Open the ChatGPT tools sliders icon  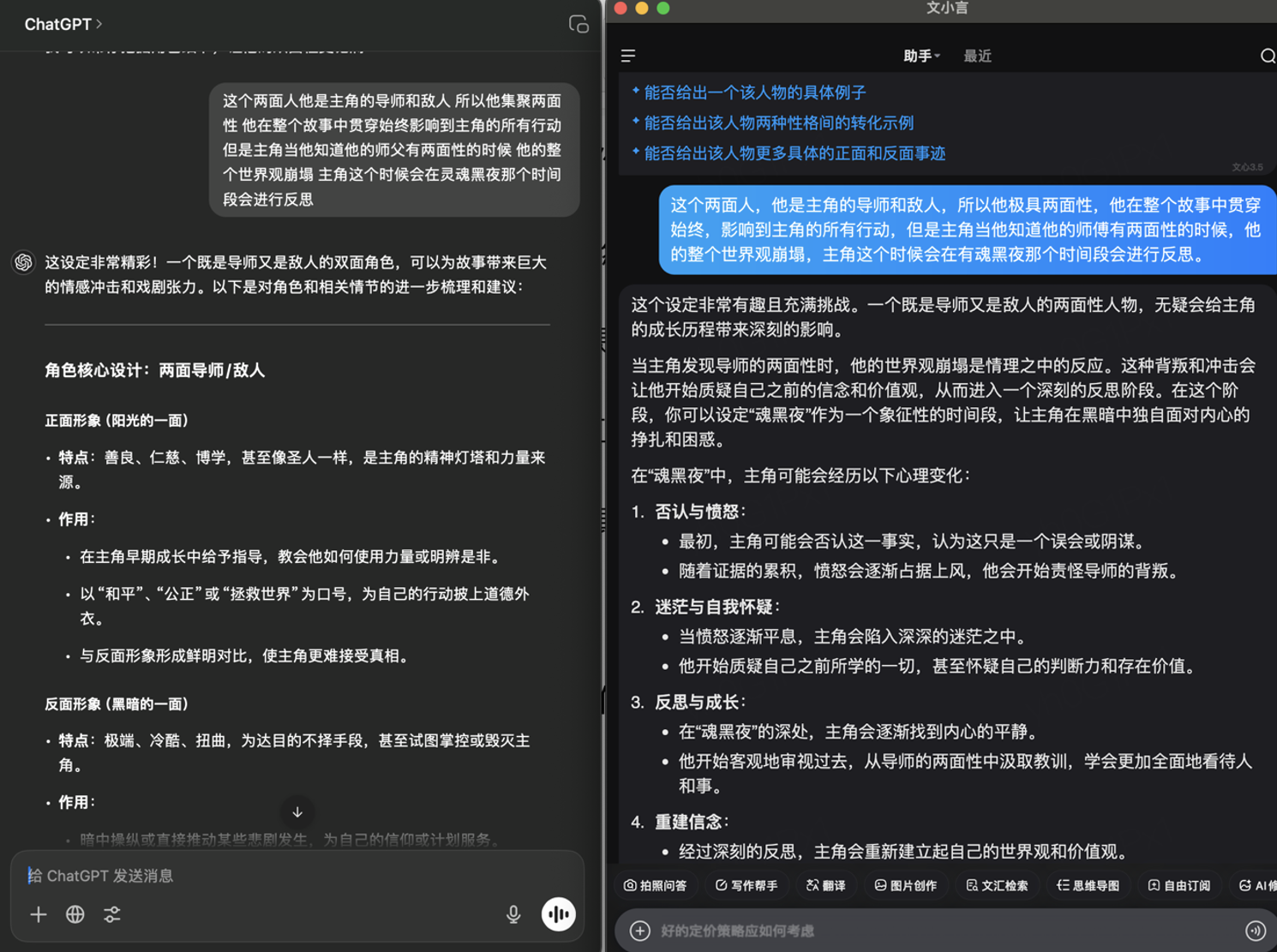(112, 914)
